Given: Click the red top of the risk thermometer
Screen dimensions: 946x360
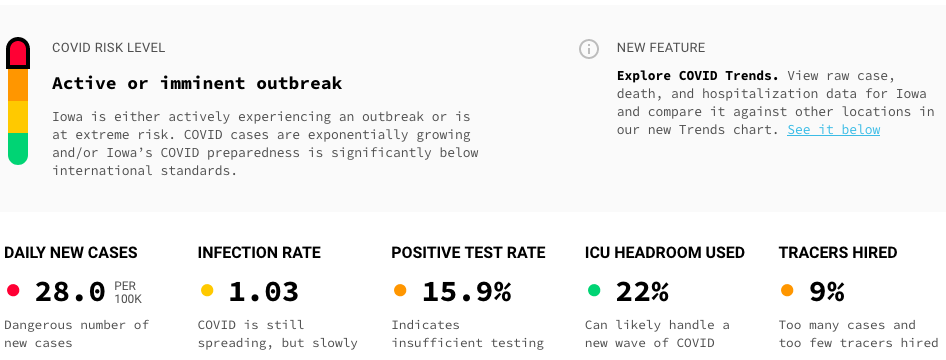Looking at the screenshot, I should pyautogui.click(x=18, y=53).
